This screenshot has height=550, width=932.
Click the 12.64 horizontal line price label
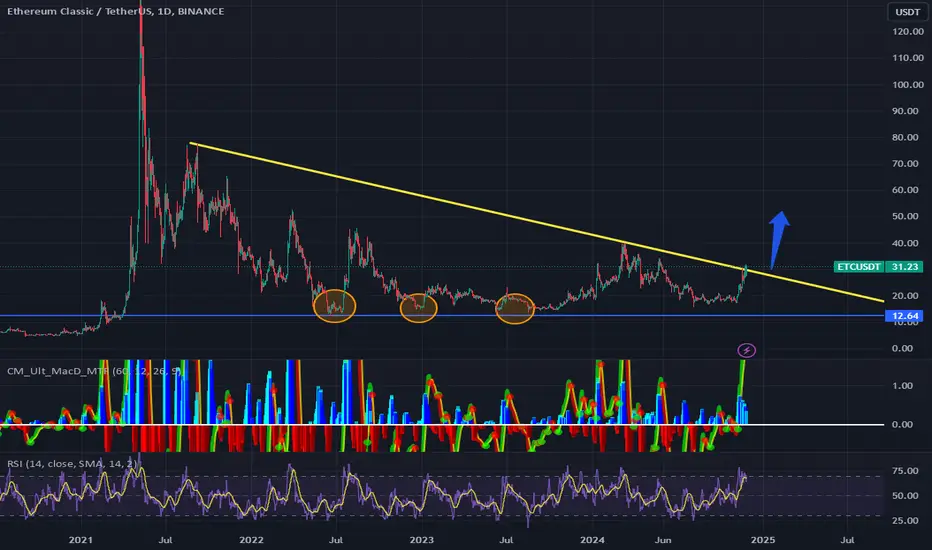coord(904,316)
